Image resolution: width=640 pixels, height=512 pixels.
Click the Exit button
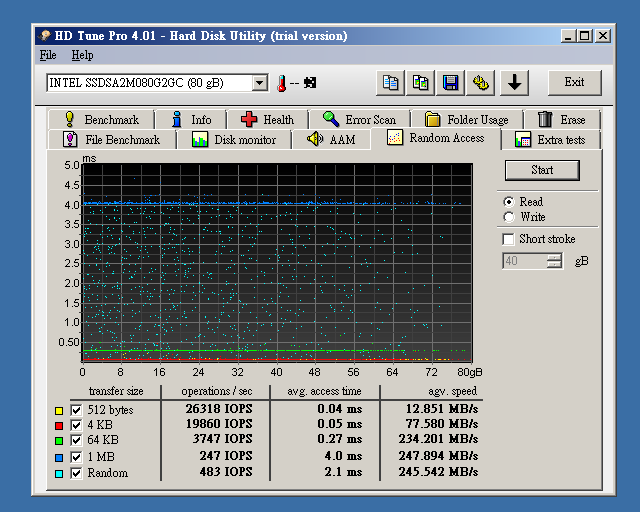(x=574, y=82)
